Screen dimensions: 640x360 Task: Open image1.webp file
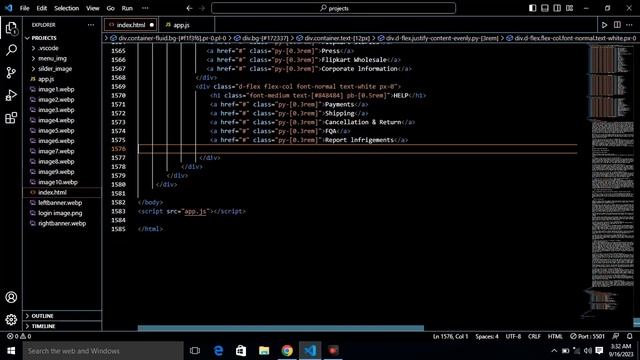(x=56, y=89)
